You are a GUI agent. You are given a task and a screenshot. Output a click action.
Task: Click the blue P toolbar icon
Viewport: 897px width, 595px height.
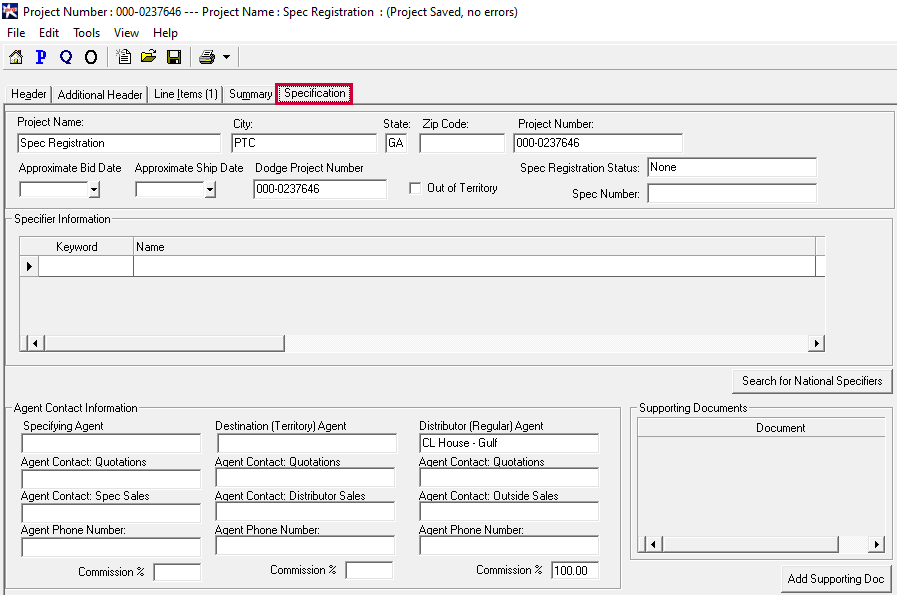pyautogui.click(x=41, y=57)
